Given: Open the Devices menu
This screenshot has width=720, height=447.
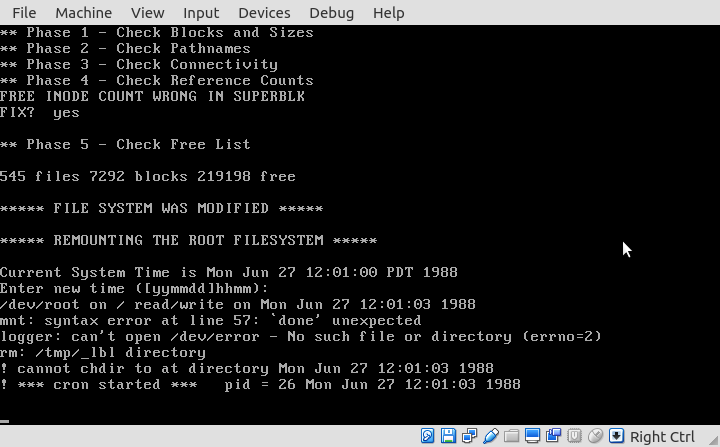Looking at the screenshot, I should (x=264, y=13).
